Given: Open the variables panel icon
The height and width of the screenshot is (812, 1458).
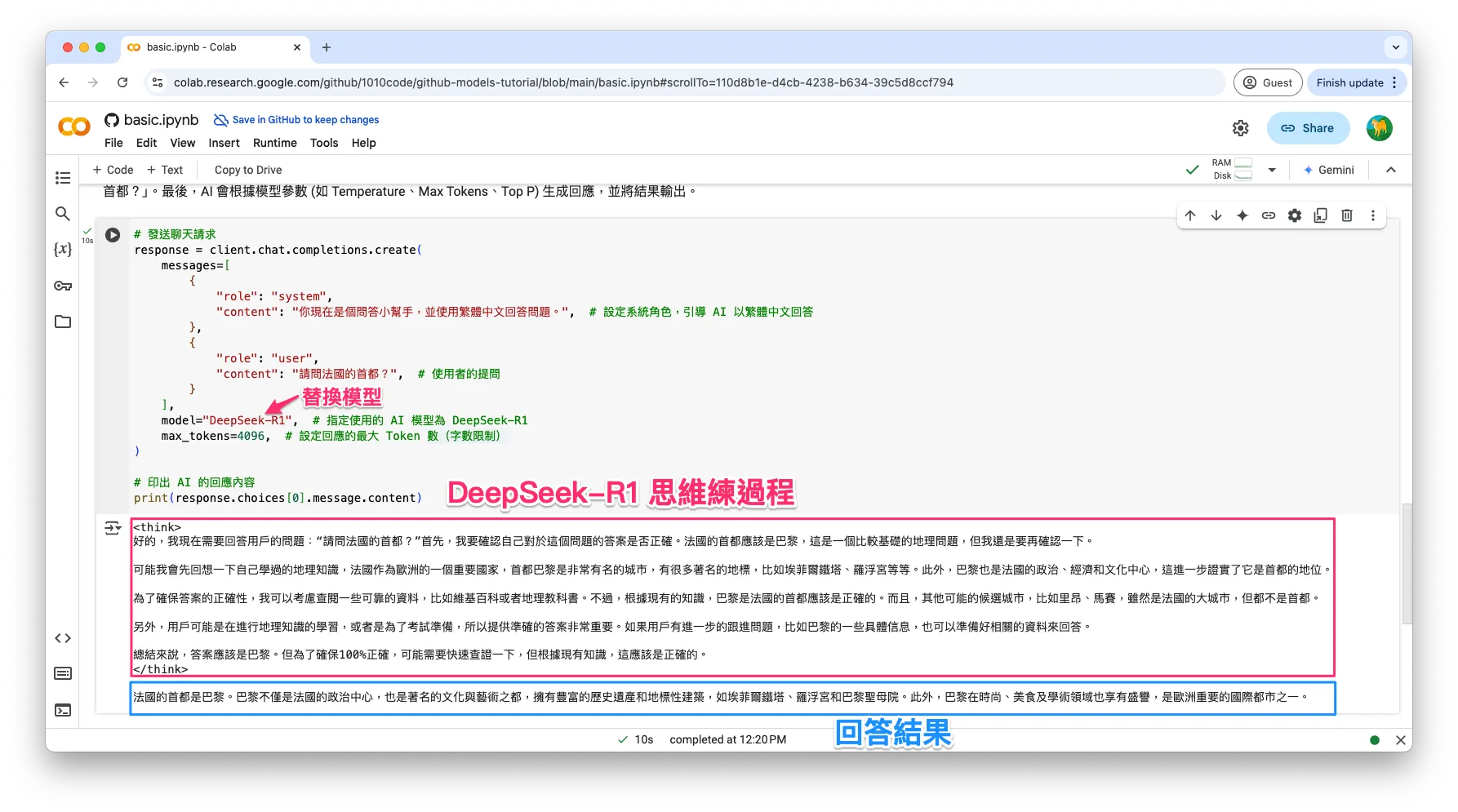Looking at the screenshot, I should pos(63,249).
